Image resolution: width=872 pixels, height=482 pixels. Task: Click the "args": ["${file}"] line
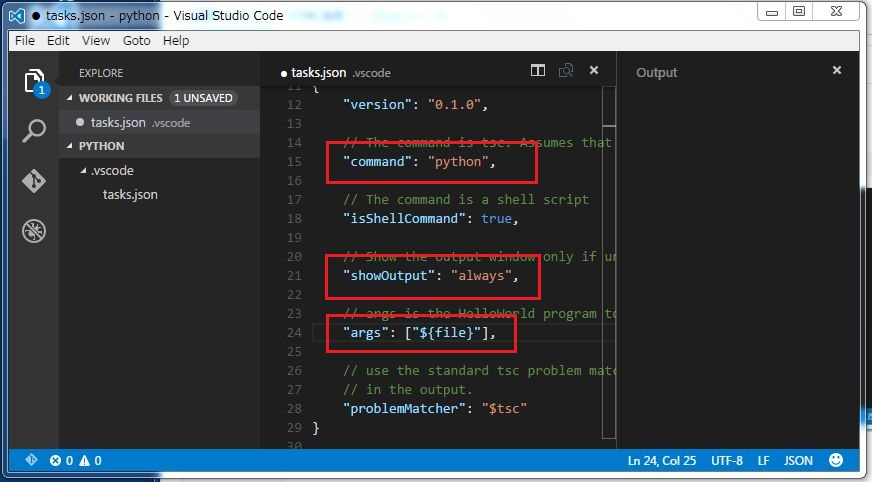pyautogui.click(x=419, y=332)
